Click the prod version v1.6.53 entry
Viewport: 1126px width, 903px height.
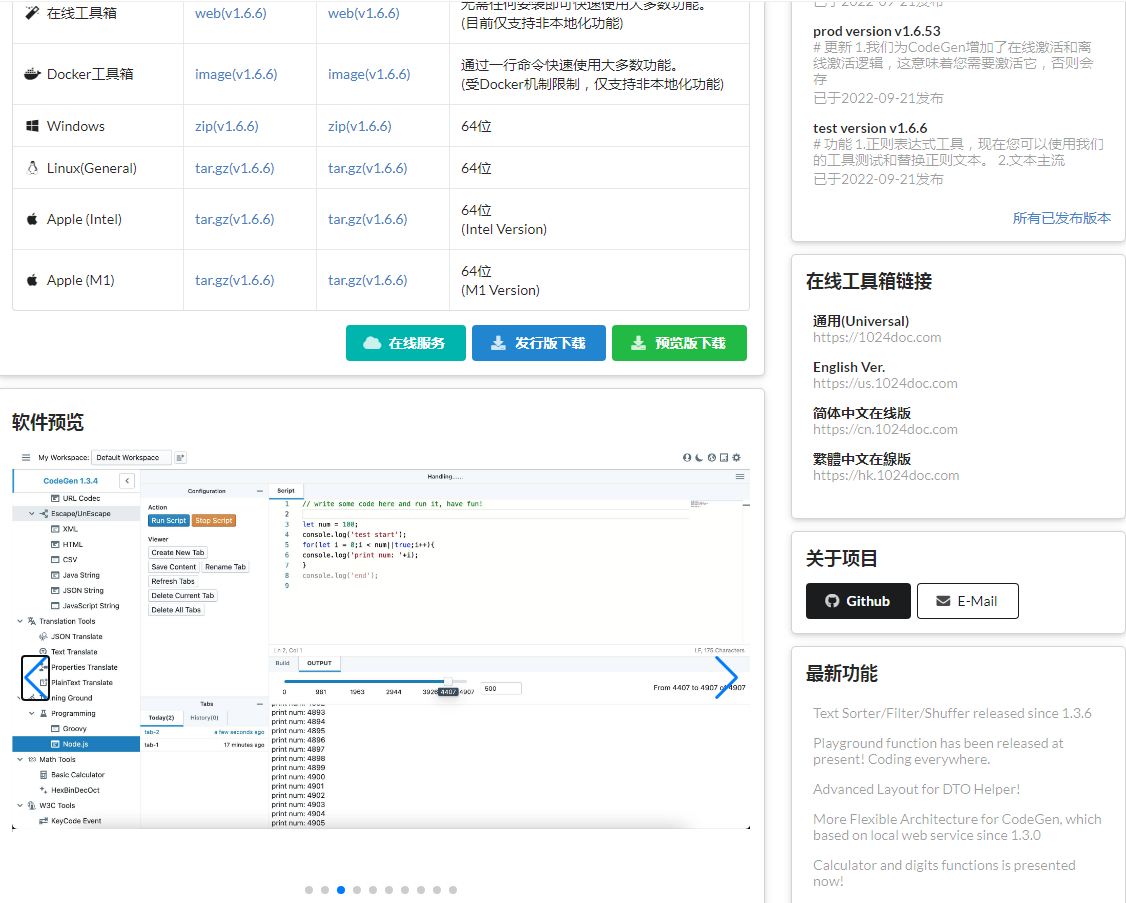pos(877,31)
